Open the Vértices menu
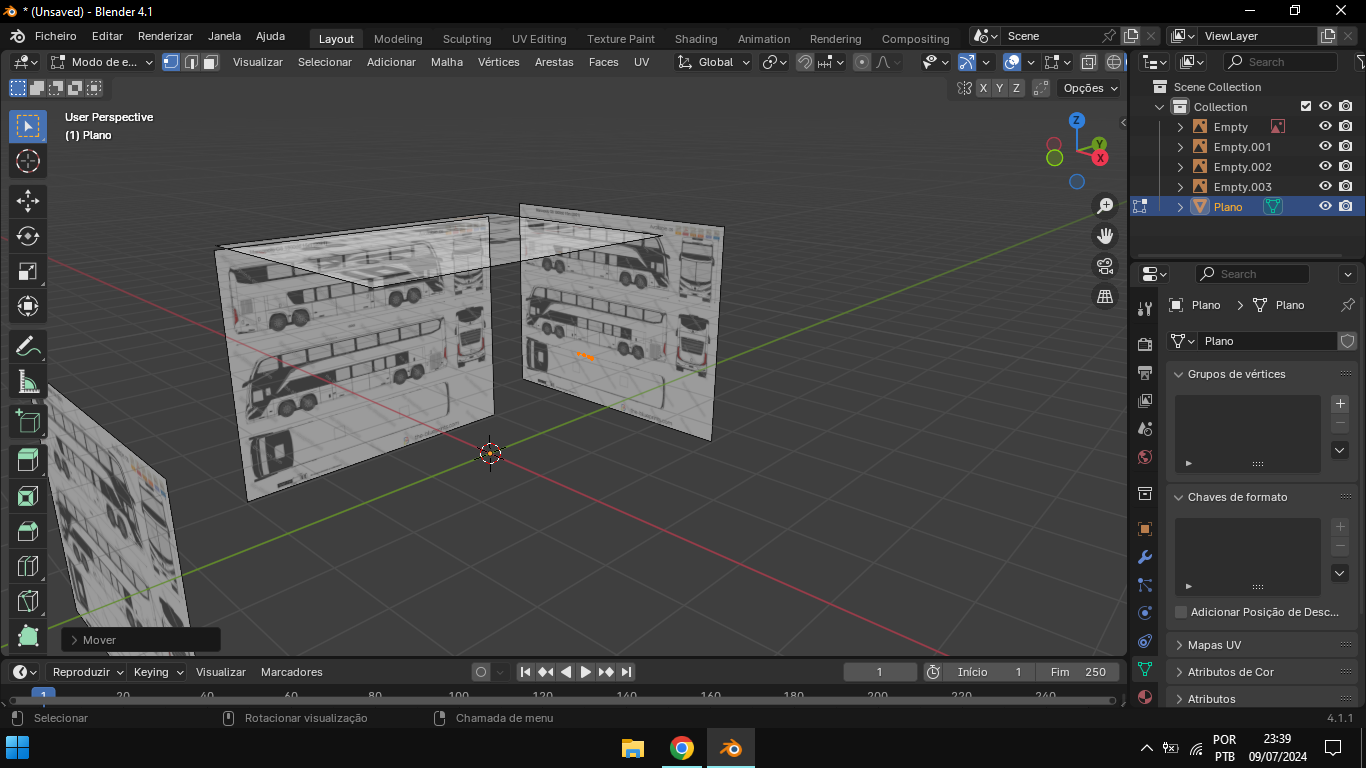 click(498, 62)
